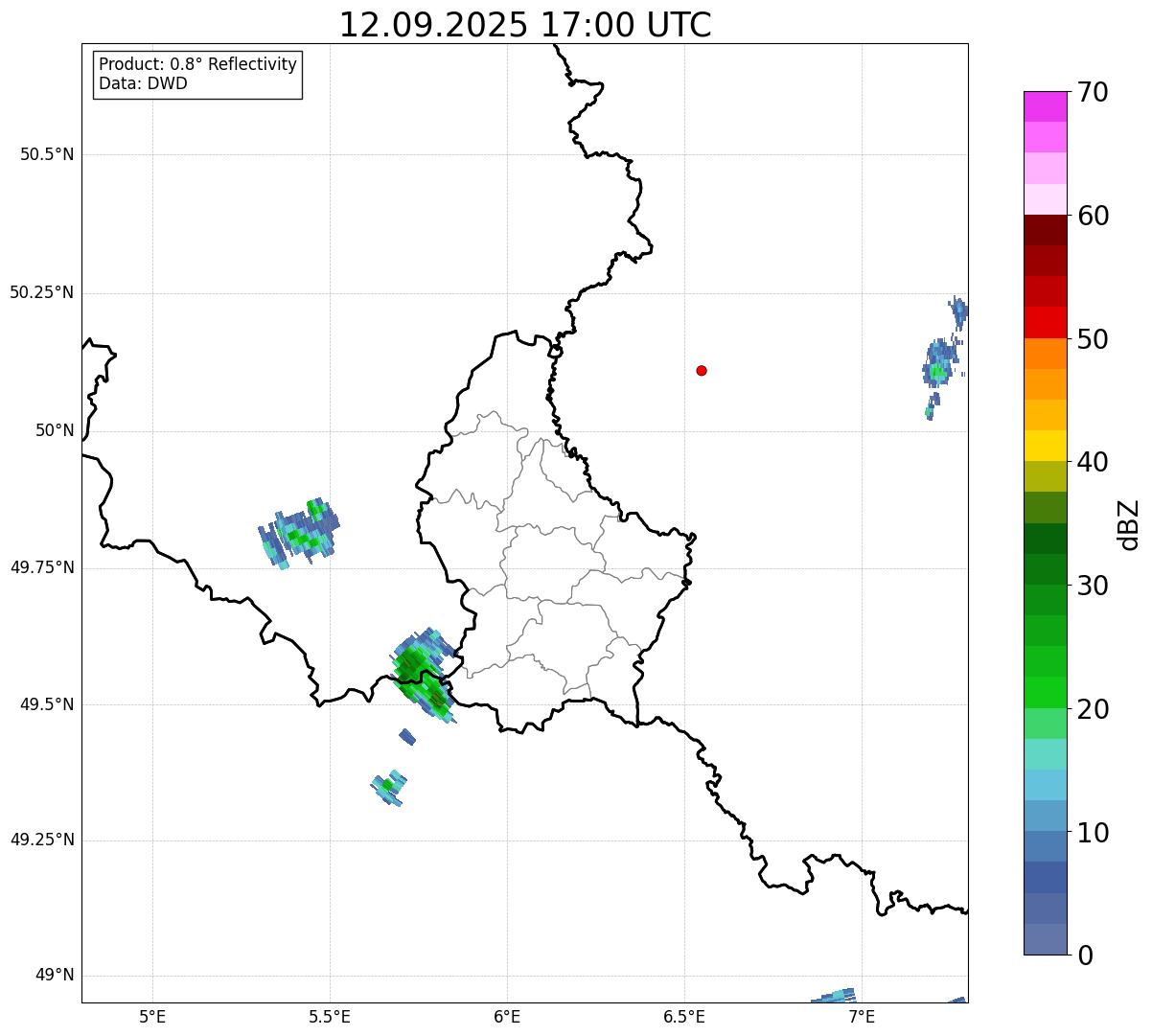Click the 7°E longitude axis label
This screenshot has width=1152, height=1036.
click(x=862, y=1016)
